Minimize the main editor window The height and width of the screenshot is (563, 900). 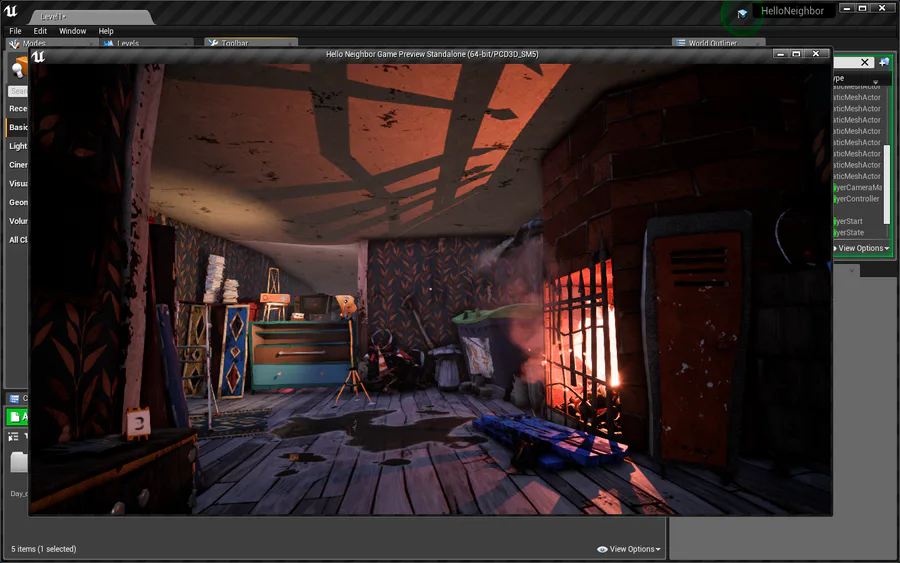coord(847,8)
